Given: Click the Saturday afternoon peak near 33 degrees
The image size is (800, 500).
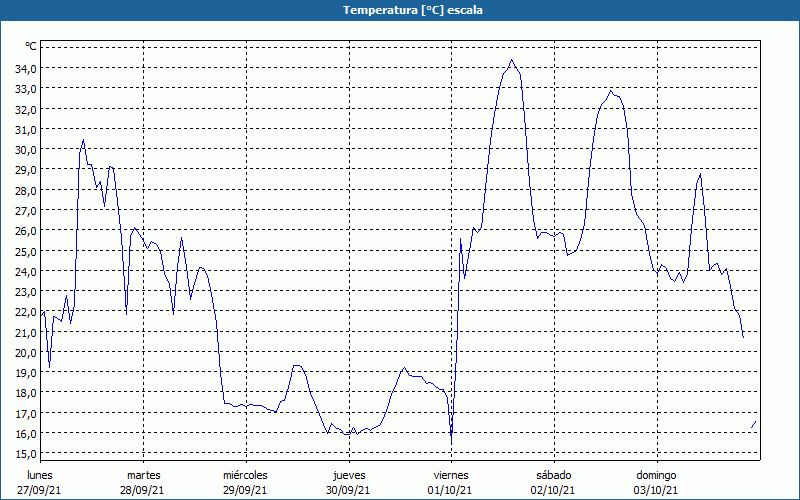Looking at the screenshot, I should (x=611, y=91).
